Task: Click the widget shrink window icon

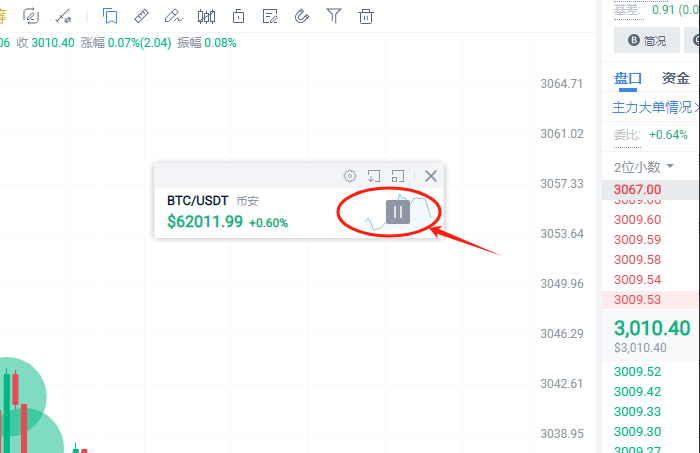Action: pyautogui.click(x=398, y=176)
